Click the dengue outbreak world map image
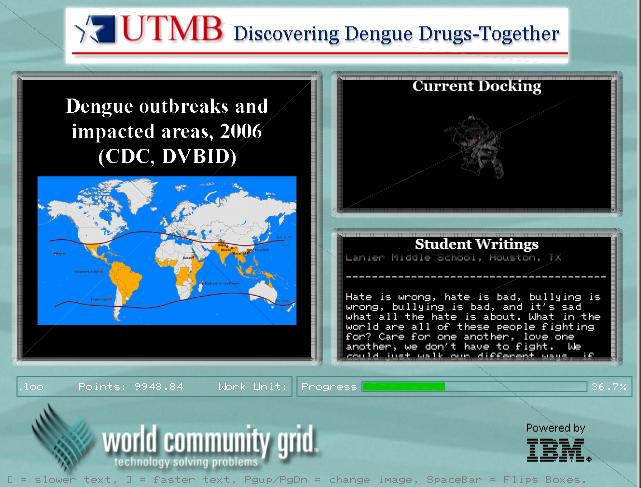 [167, 251]
